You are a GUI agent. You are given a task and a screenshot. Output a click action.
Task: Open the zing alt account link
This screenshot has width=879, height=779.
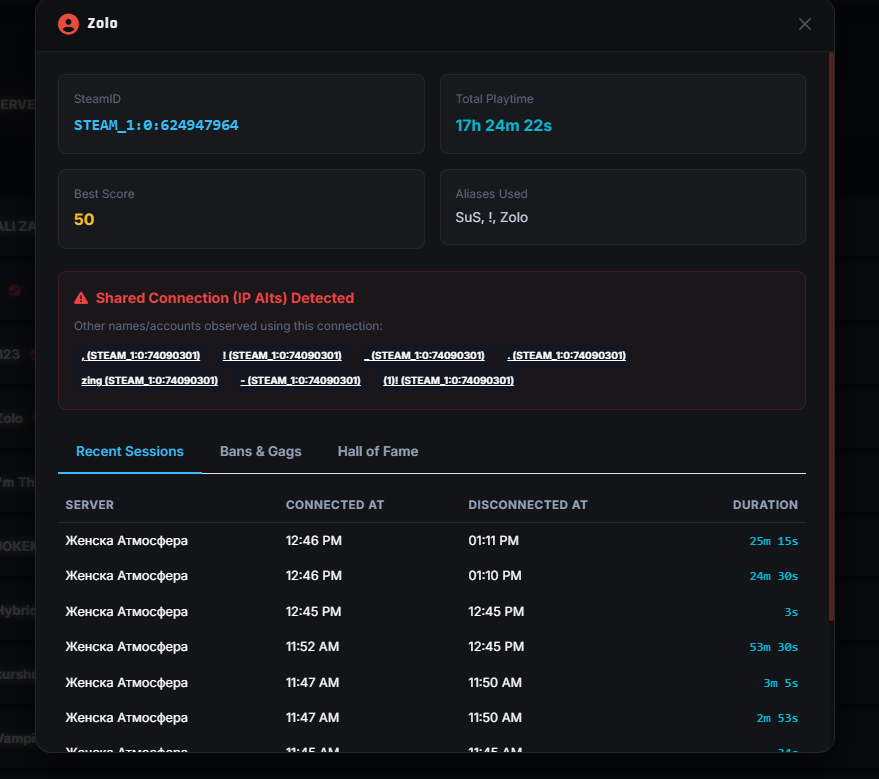pyautogui.click(x=150, y=381)
